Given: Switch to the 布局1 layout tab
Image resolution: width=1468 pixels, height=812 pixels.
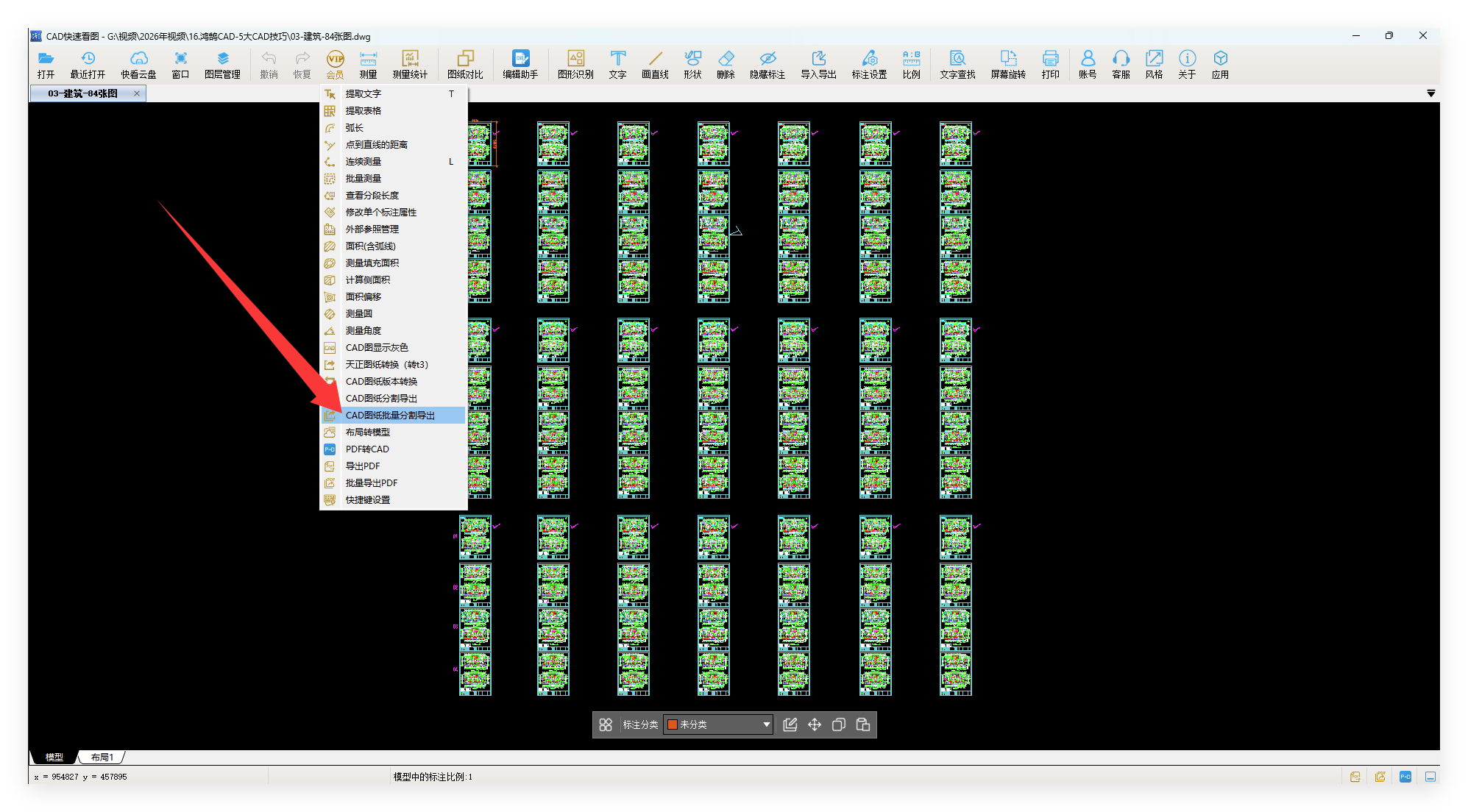Looking at the screenshot, I should click(x=102, y=757).
